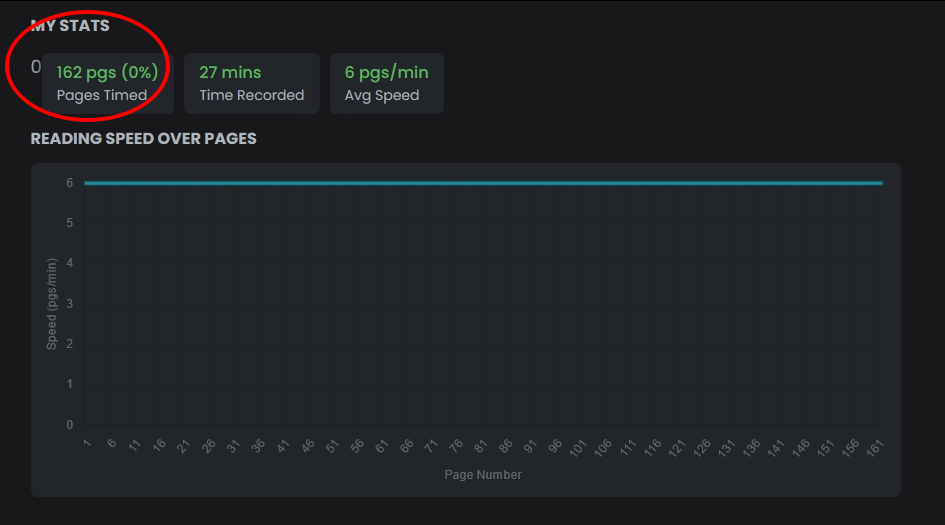Click the 0 label on y-axis
Viewport: 945px width, 525px height.
coord(69,425)
